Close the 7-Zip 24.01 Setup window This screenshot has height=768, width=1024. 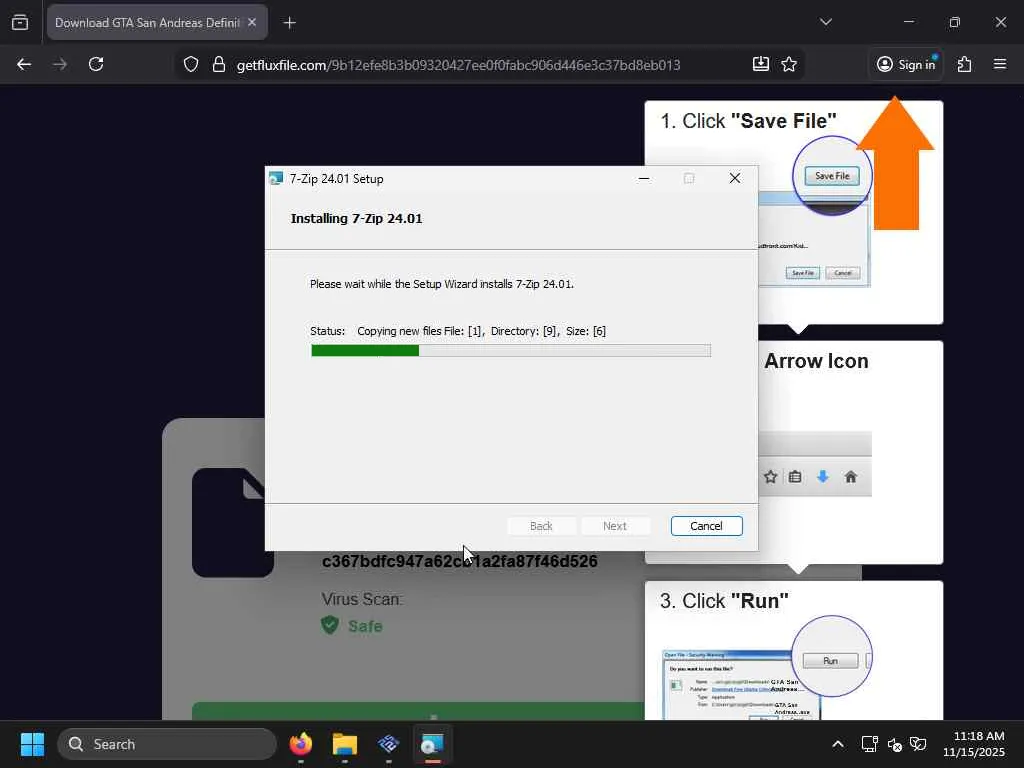[735, 178]
